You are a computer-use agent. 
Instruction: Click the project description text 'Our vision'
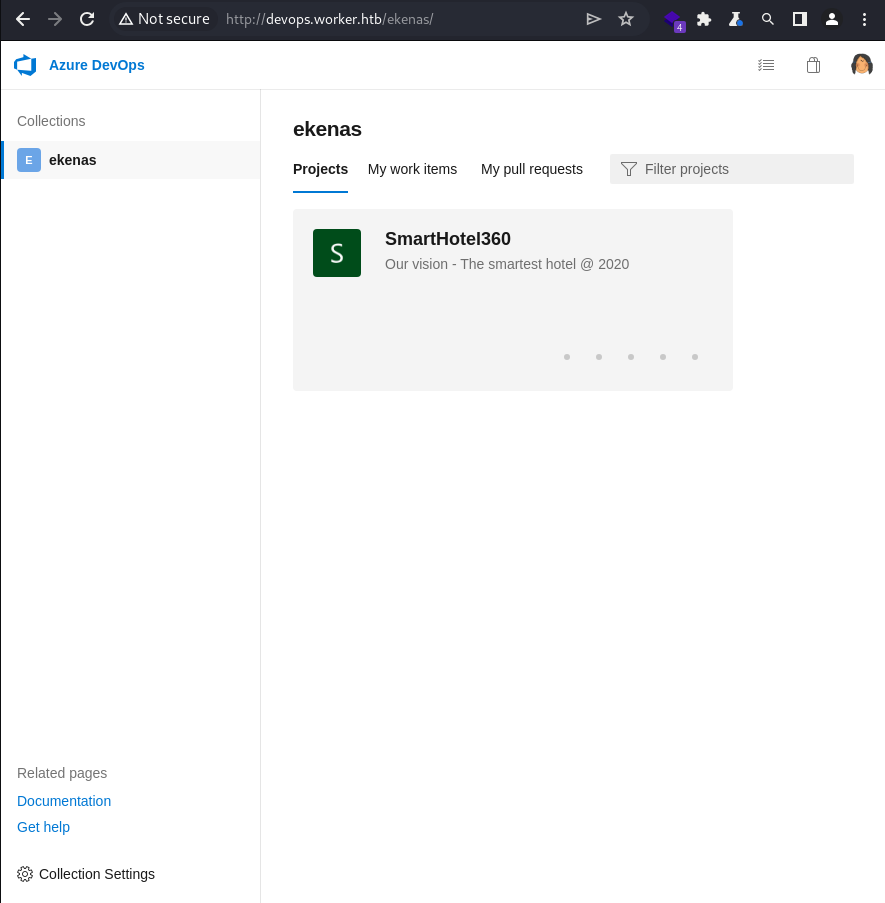(507, 264)
